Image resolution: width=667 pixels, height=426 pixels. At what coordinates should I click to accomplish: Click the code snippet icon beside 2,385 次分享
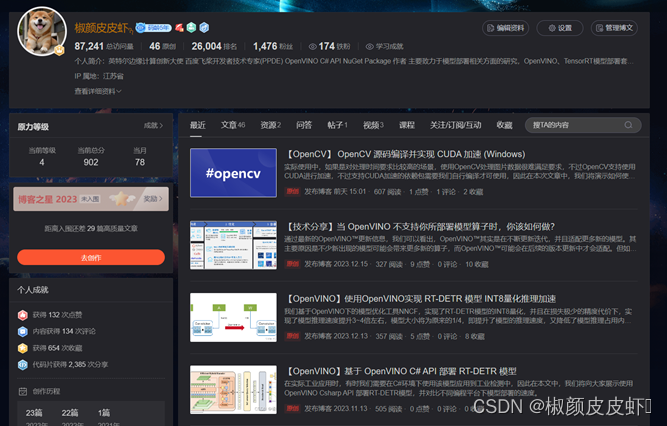23,365
